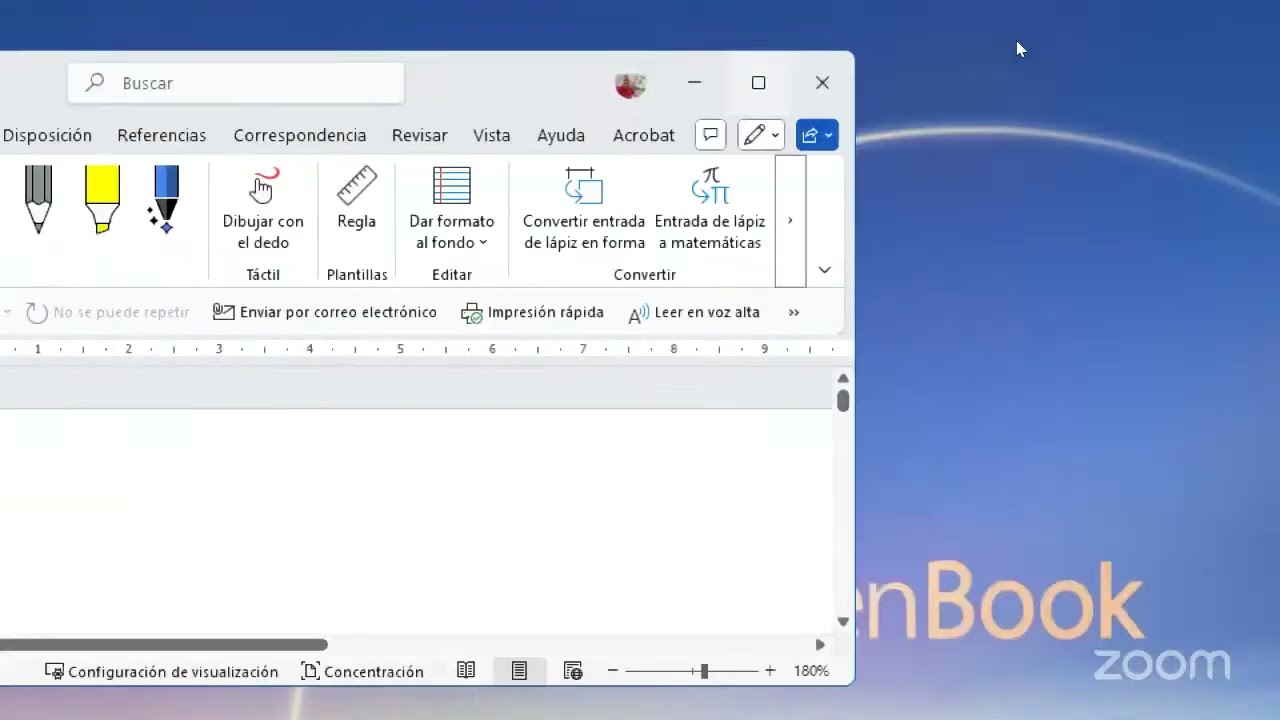Open Configuración de visualización
The image size is (1280, 720).
tap(162, 671)
